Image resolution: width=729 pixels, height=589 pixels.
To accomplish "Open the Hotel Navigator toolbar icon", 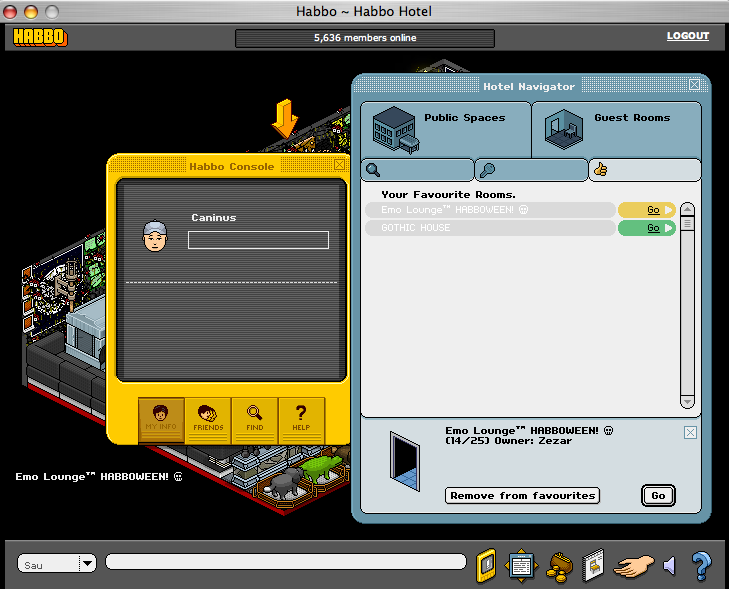I will click(x=521, y=565).
